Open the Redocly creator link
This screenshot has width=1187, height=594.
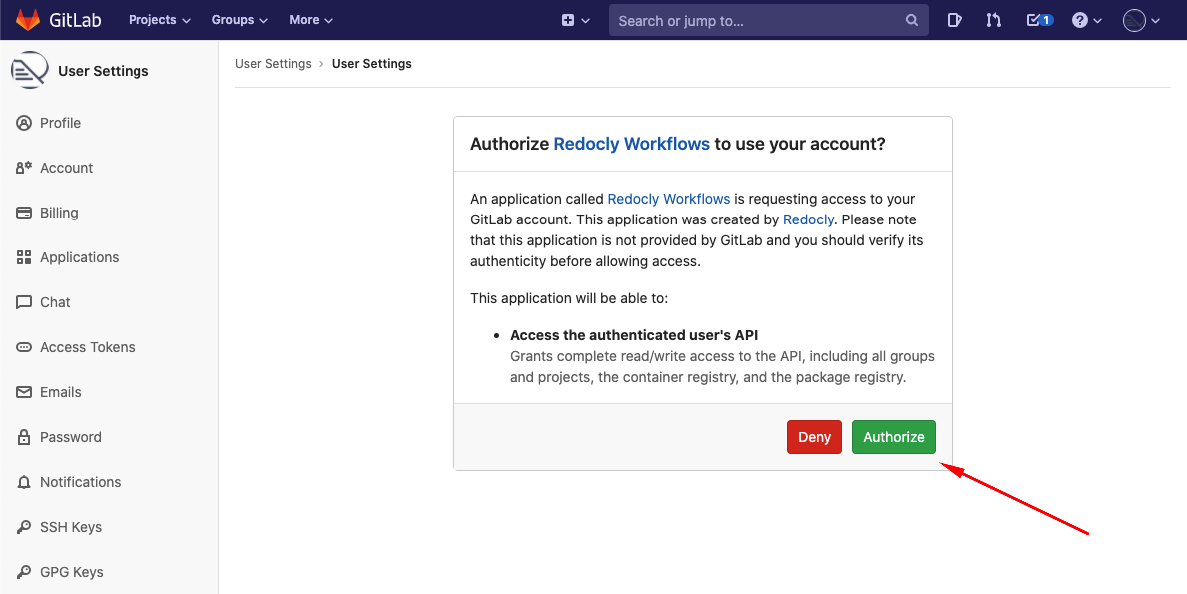(808, 219)
